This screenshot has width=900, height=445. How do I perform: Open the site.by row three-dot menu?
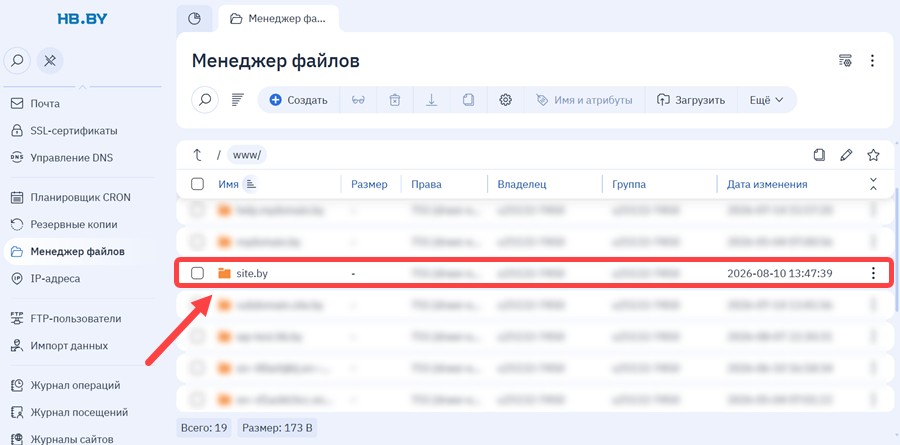873,273
